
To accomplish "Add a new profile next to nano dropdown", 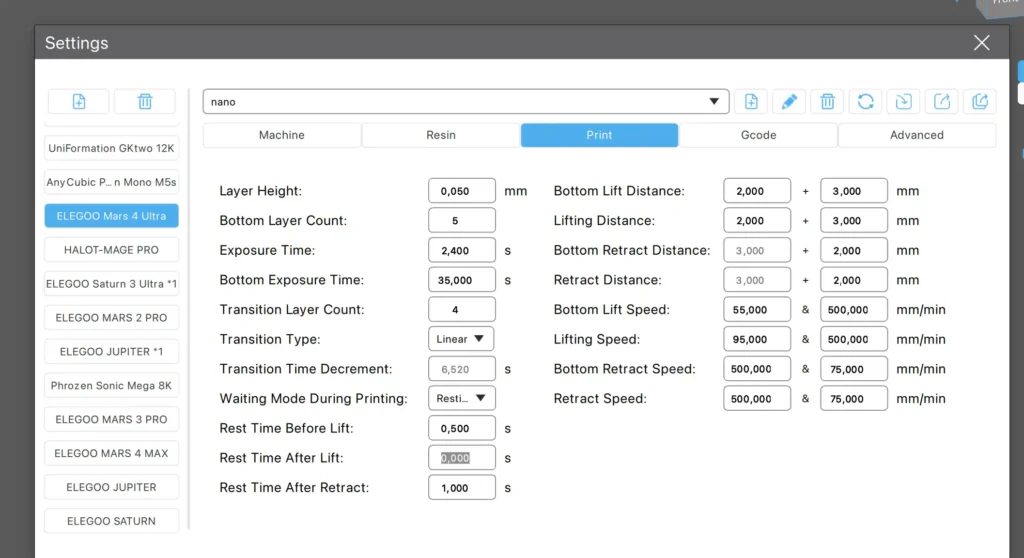I will pyautogui.click(x=751, y=101).
